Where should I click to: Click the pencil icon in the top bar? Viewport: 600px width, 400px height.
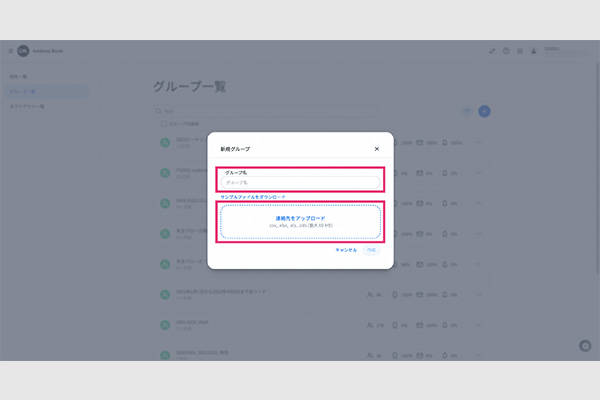point(492,51)
